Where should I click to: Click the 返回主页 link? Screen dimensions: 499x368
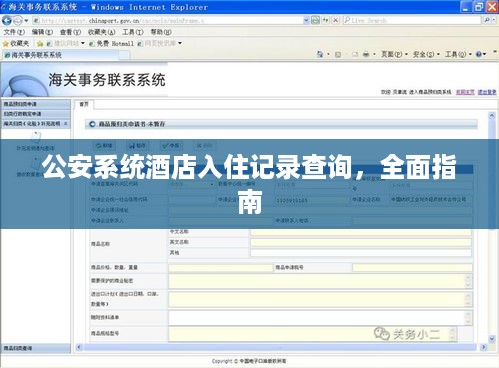(x=465, y=92)
